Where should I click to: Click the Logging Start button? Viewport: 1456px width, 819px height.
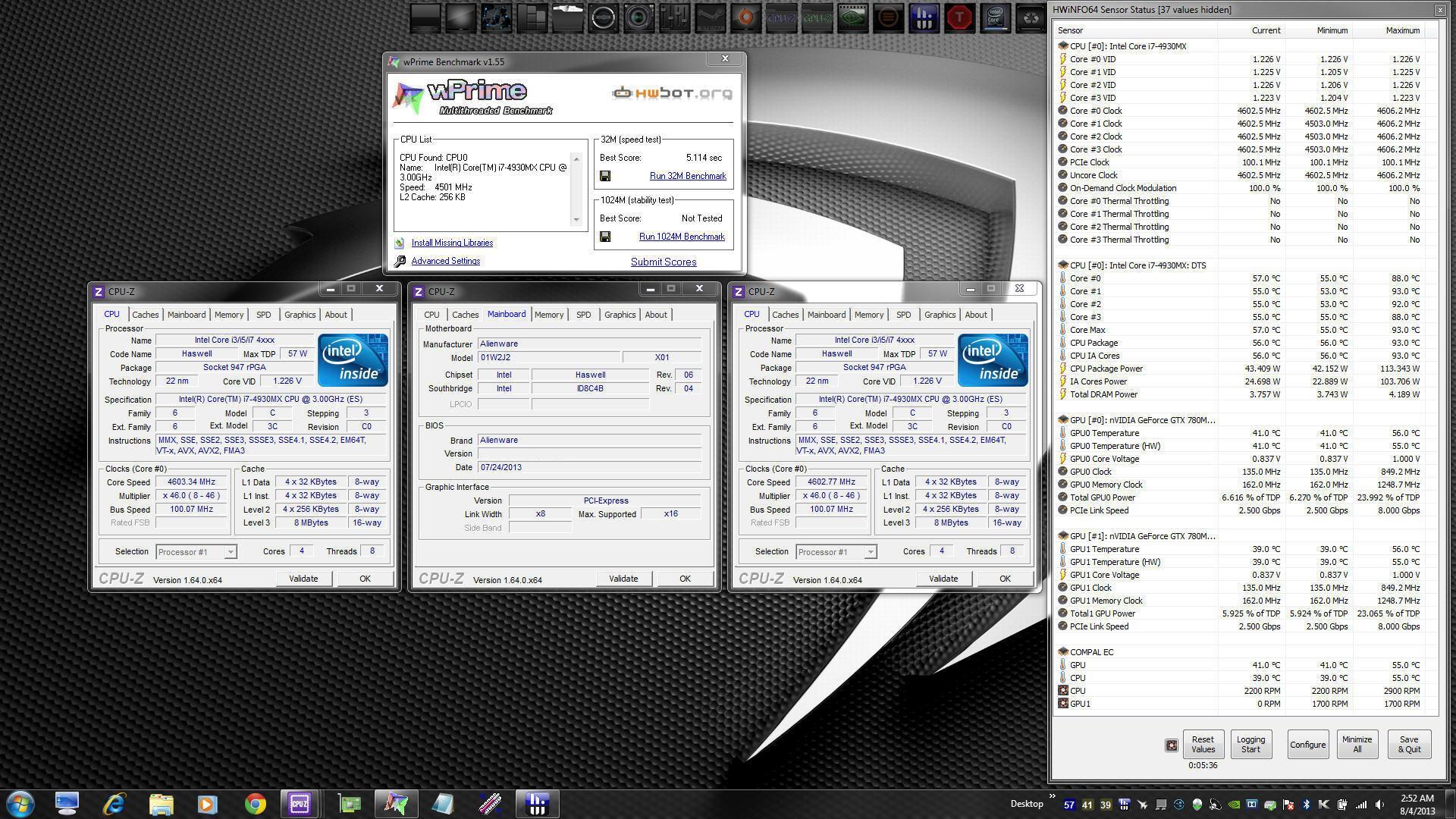(1250, 745)
